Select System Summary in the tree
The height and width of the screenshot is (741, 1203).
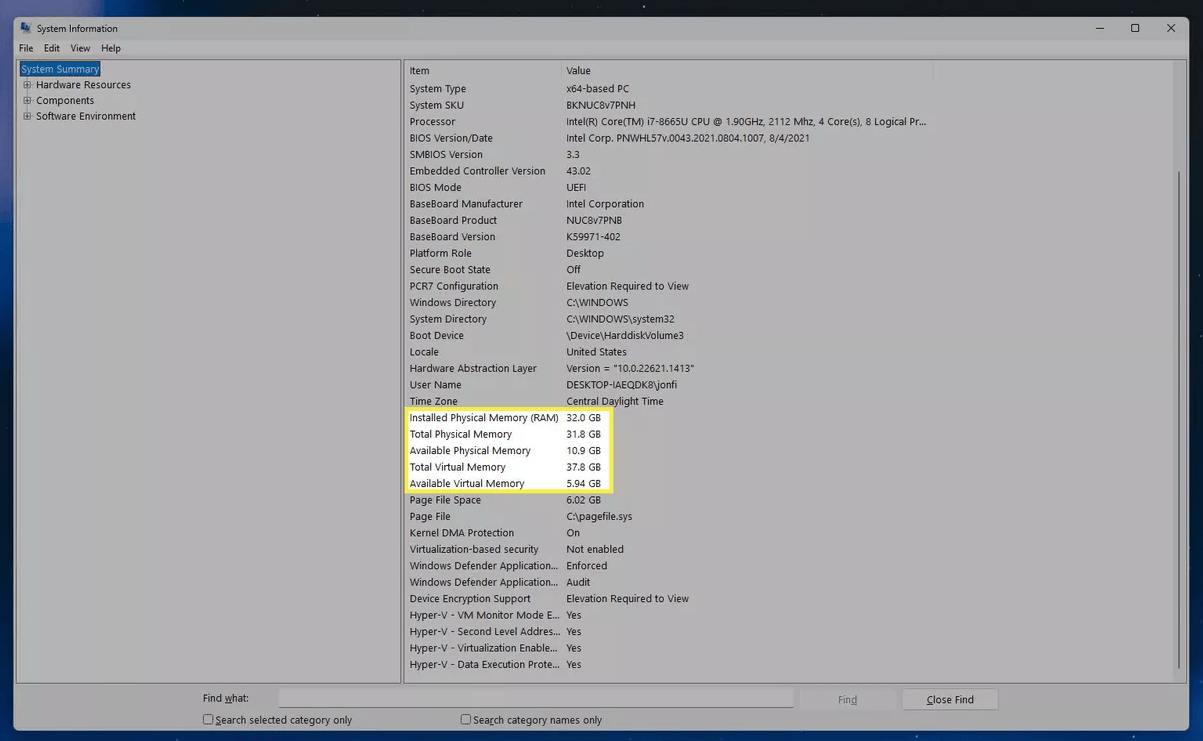tap(60, 69)
